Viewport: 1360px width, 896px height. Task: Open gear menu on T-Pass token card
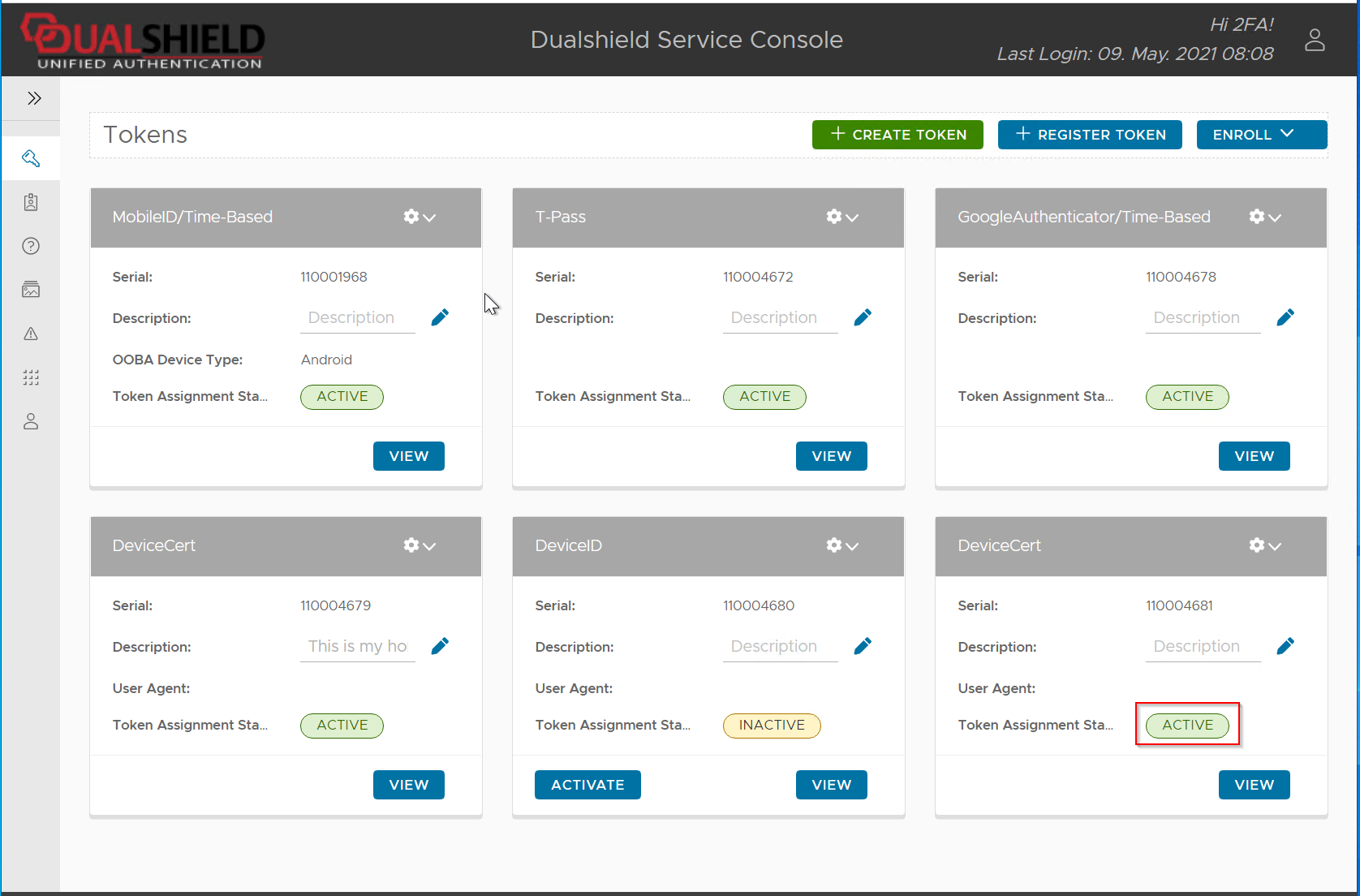[841, 217]
